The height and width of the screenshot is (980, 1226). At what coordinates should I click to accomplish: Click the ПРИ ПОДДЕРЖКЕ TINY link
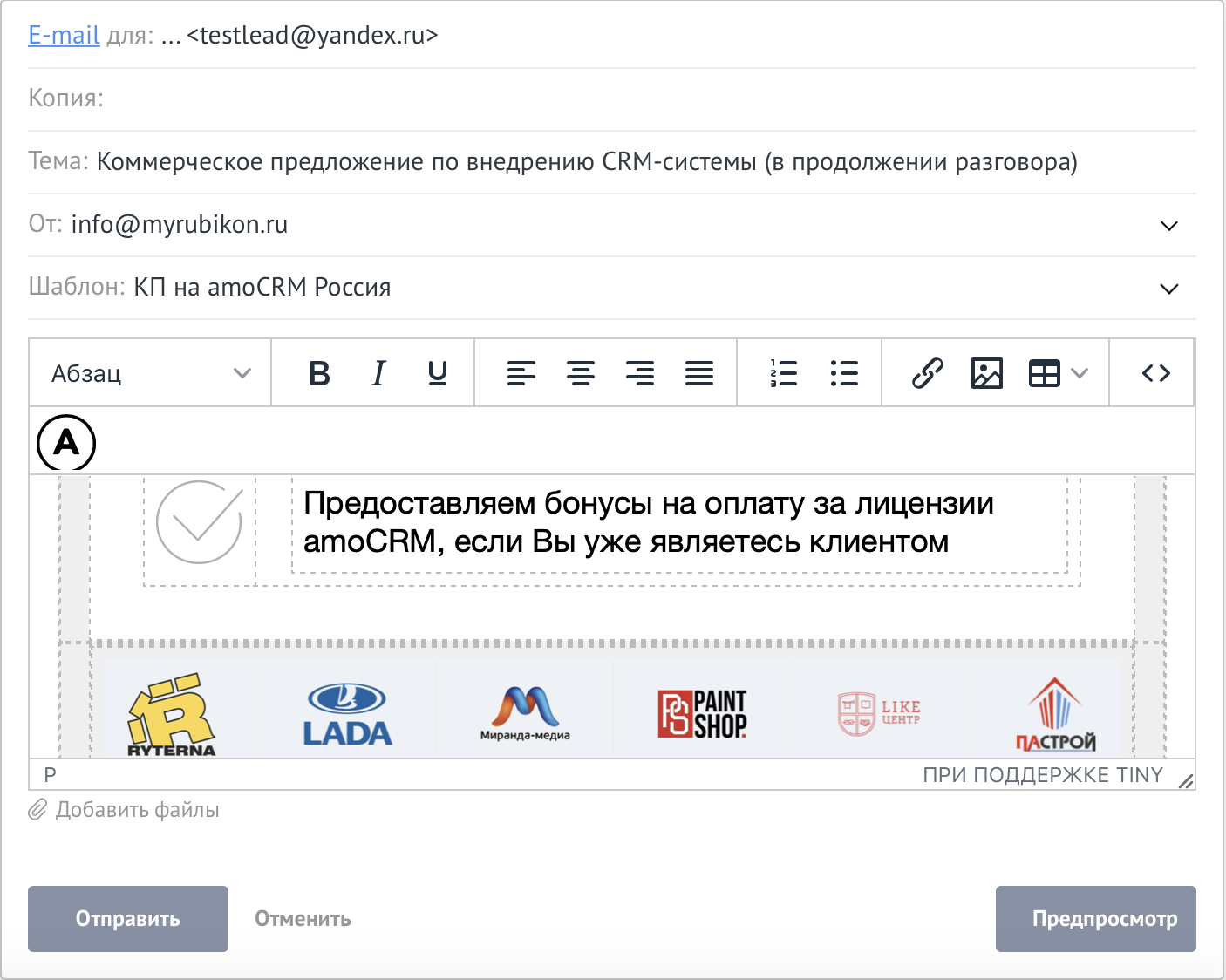coord(1043,775)
